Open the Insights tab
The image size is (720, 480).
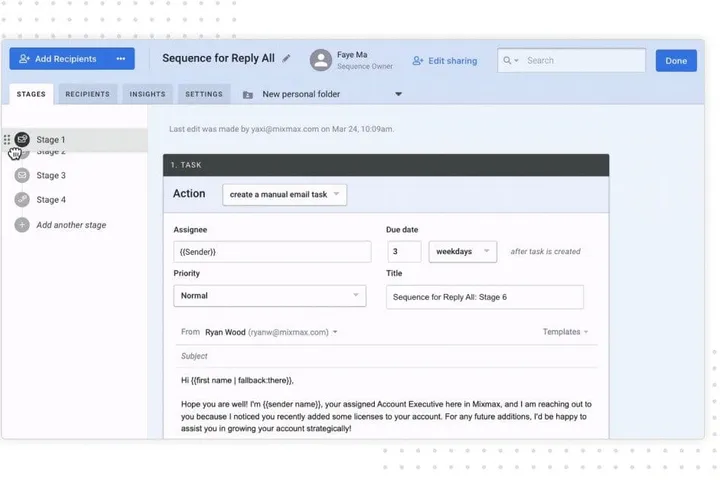pos(147,94)
